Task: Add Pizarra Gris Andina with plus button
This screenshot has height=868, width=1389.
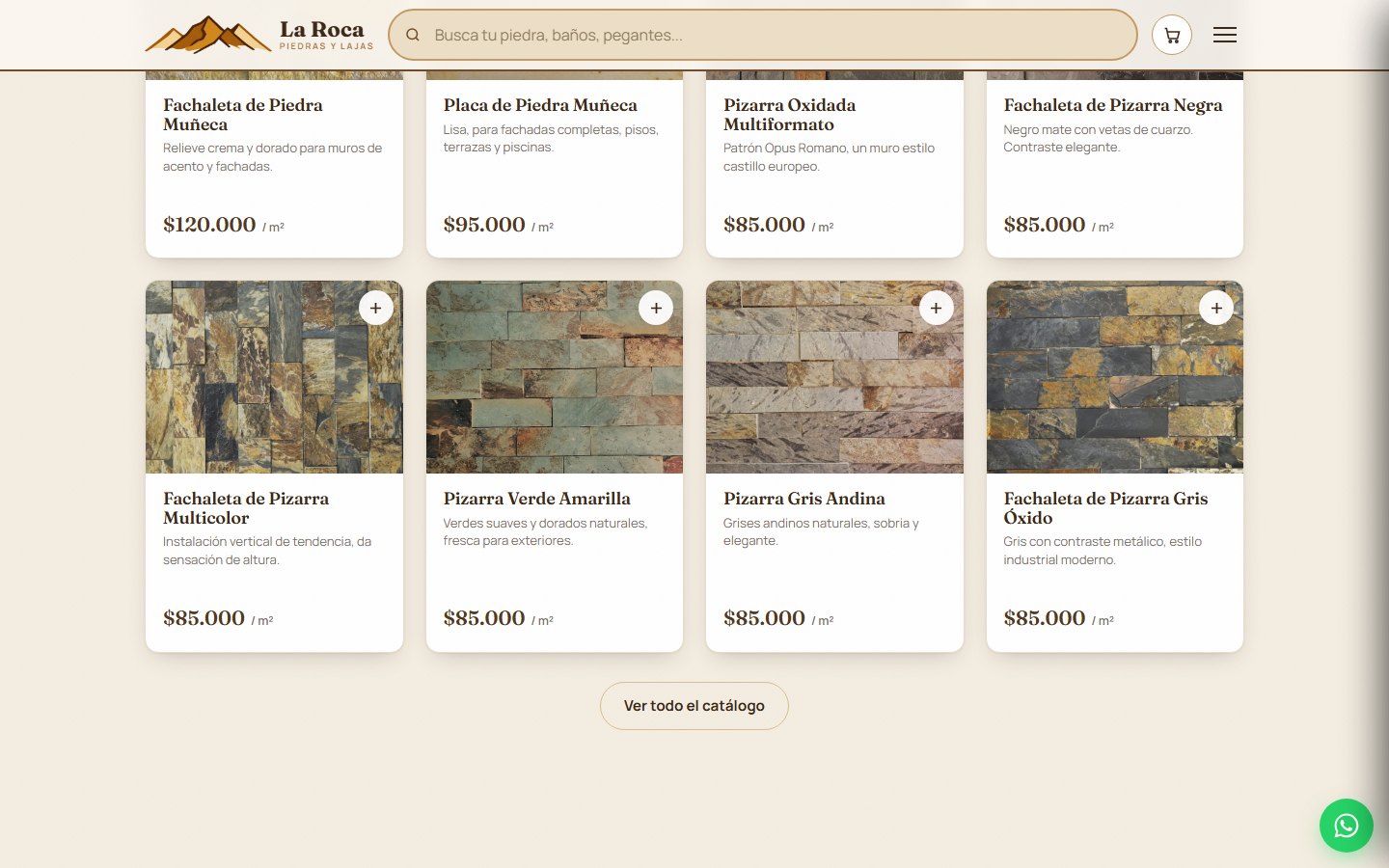Action: pos(936,308)
